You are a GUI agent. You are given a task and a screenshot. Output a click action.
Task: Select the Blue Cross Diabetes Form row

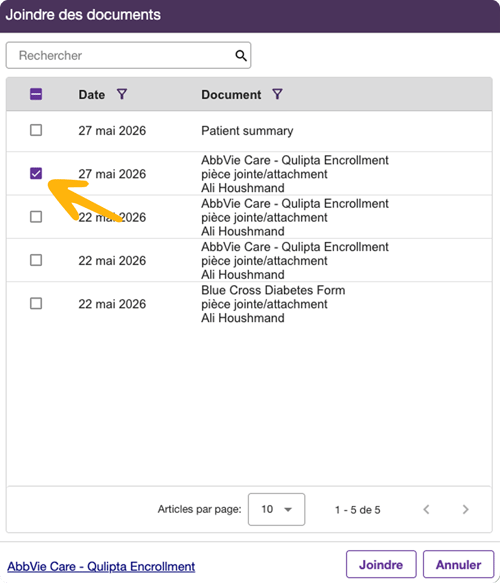pyautogui.click(x=249, y=304)
